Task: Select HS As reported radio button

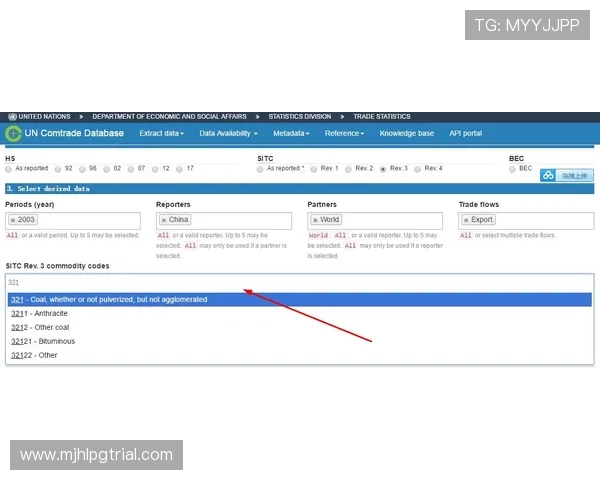Action: [9, 169]
